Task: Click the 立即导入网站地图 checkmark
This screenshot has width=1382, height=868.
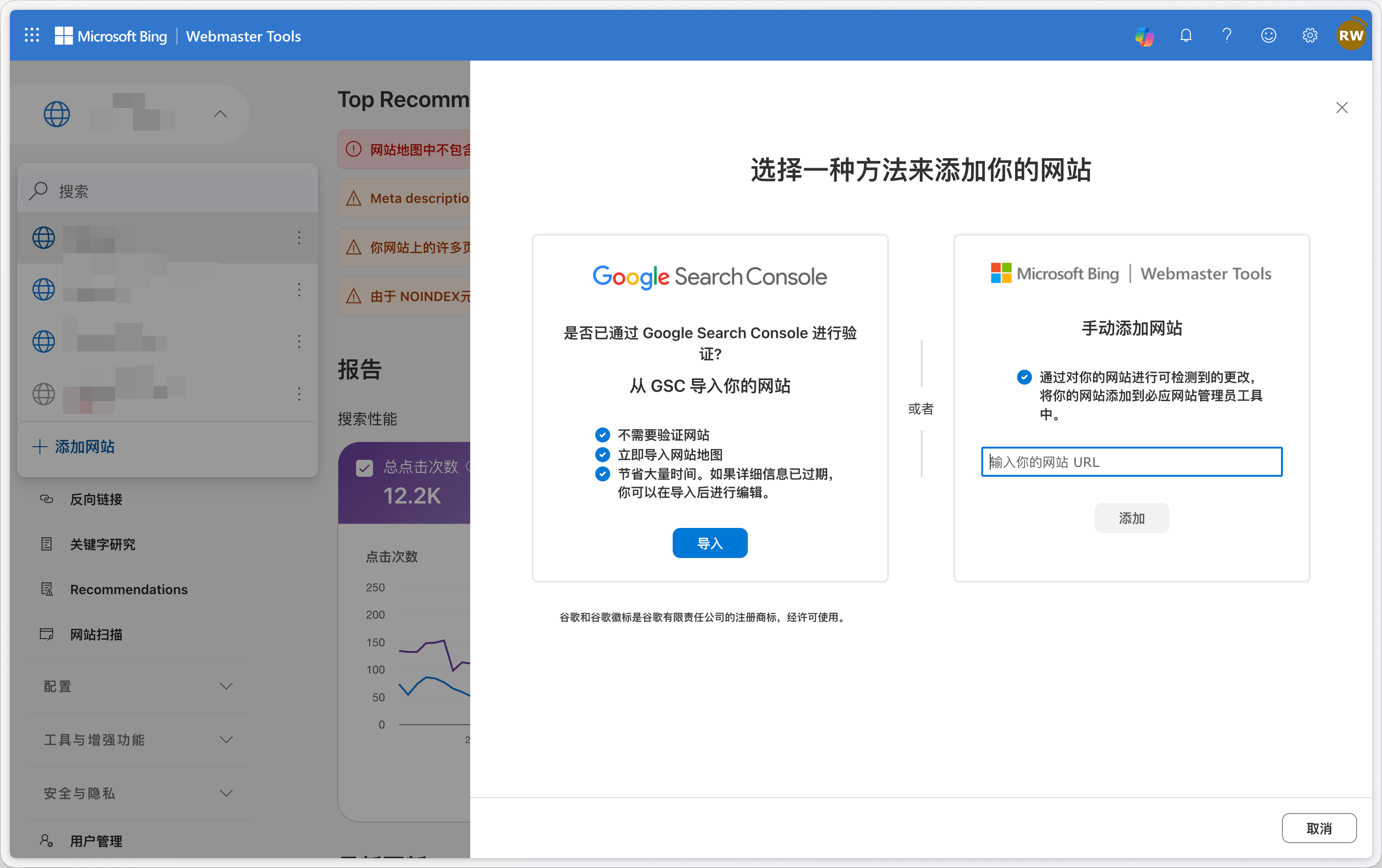Action: 602,455
